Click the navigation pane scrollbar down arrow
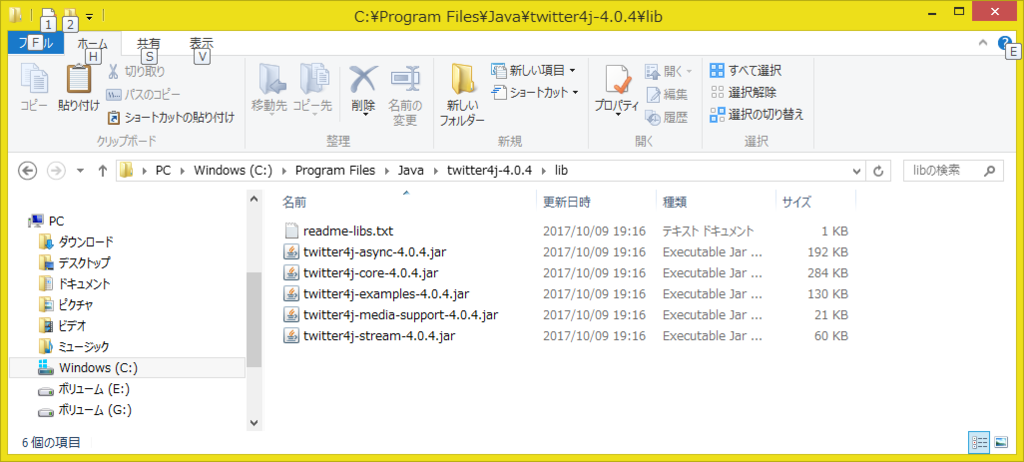Viewport: 1024px width, 462px height. [253, 423]
